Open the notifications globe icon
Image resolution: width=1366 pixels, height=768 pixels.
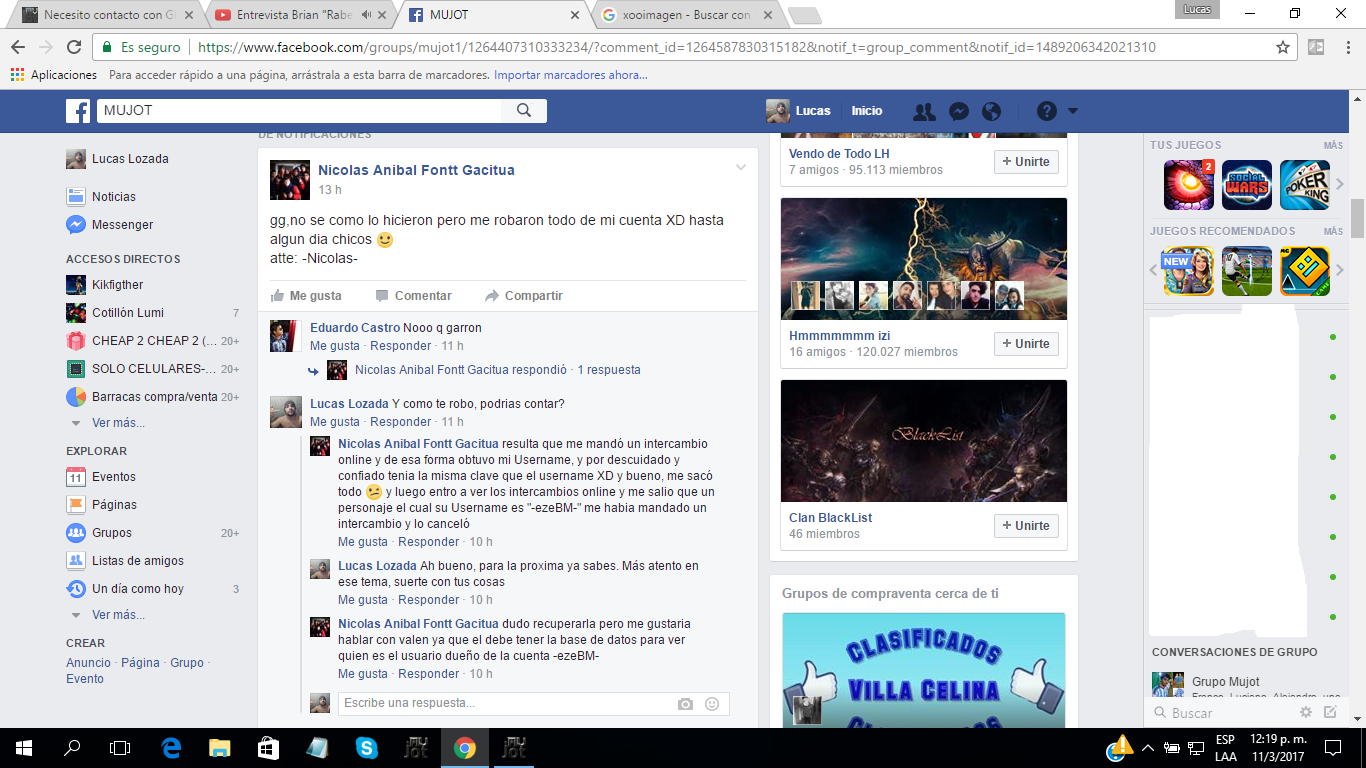991,111
